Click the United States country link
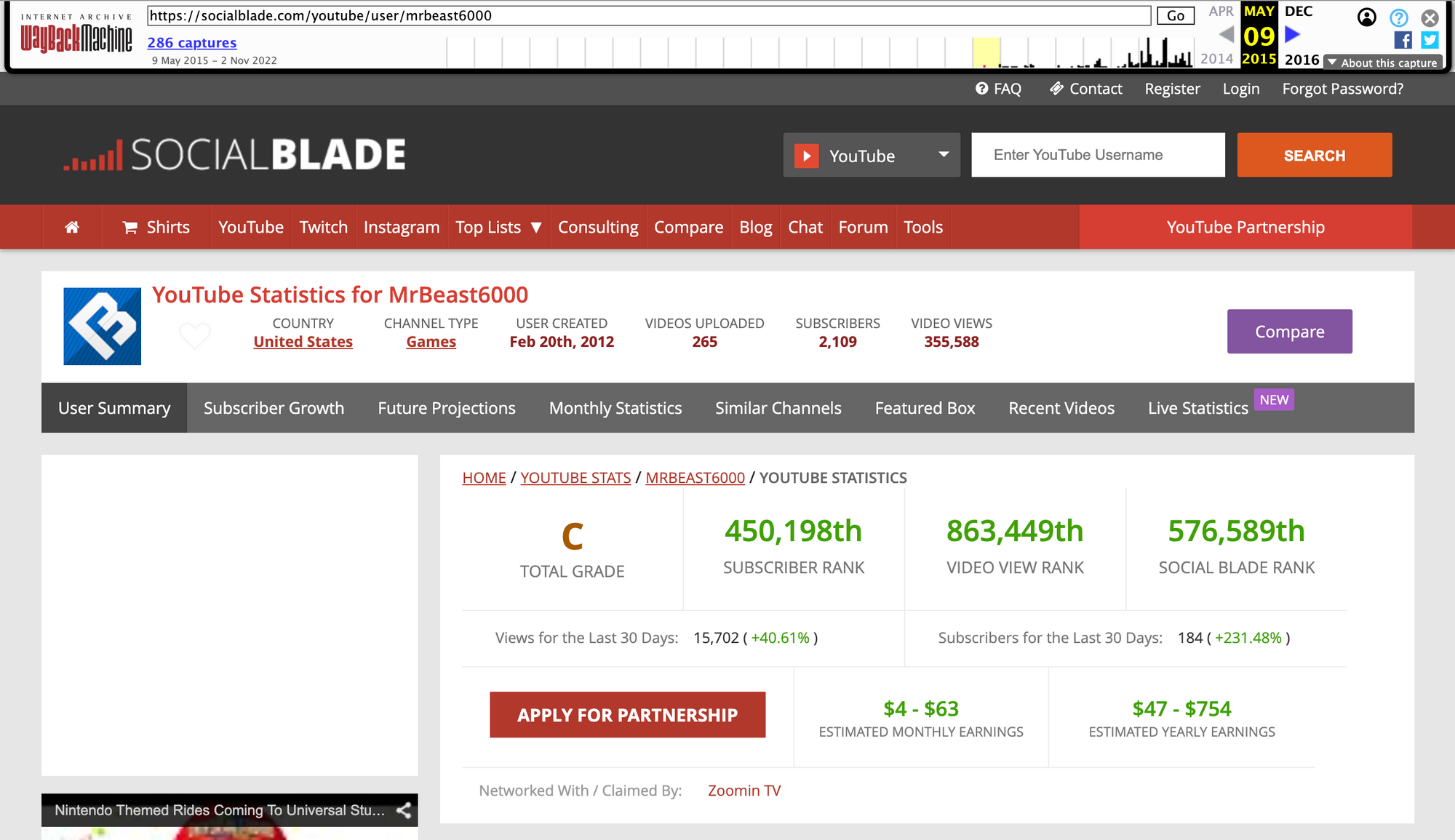The height and width of the screenshot is (840, 1455). pyautogui.click(x=303, y=342)
